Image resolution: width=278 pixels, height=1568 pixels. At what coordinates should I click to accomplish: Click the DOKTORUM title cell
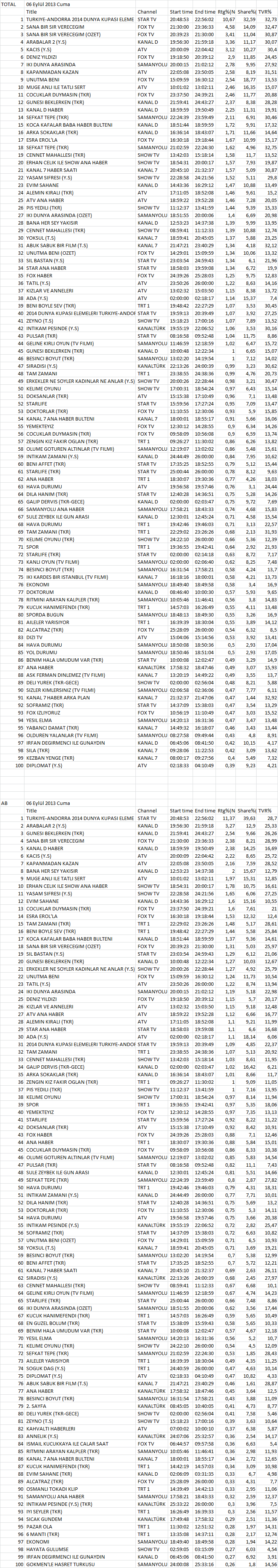coord(40,592)
